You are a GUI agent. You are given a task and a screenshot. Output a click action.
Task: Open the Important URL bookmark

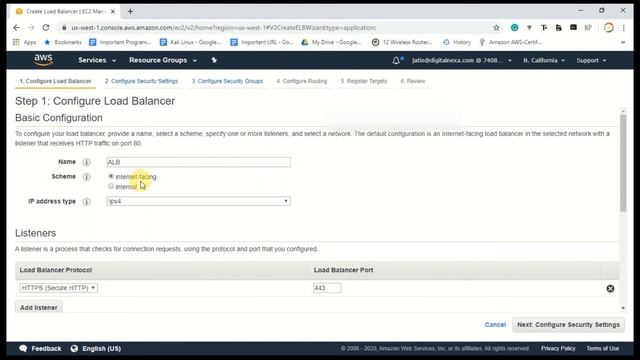(262, 42)
